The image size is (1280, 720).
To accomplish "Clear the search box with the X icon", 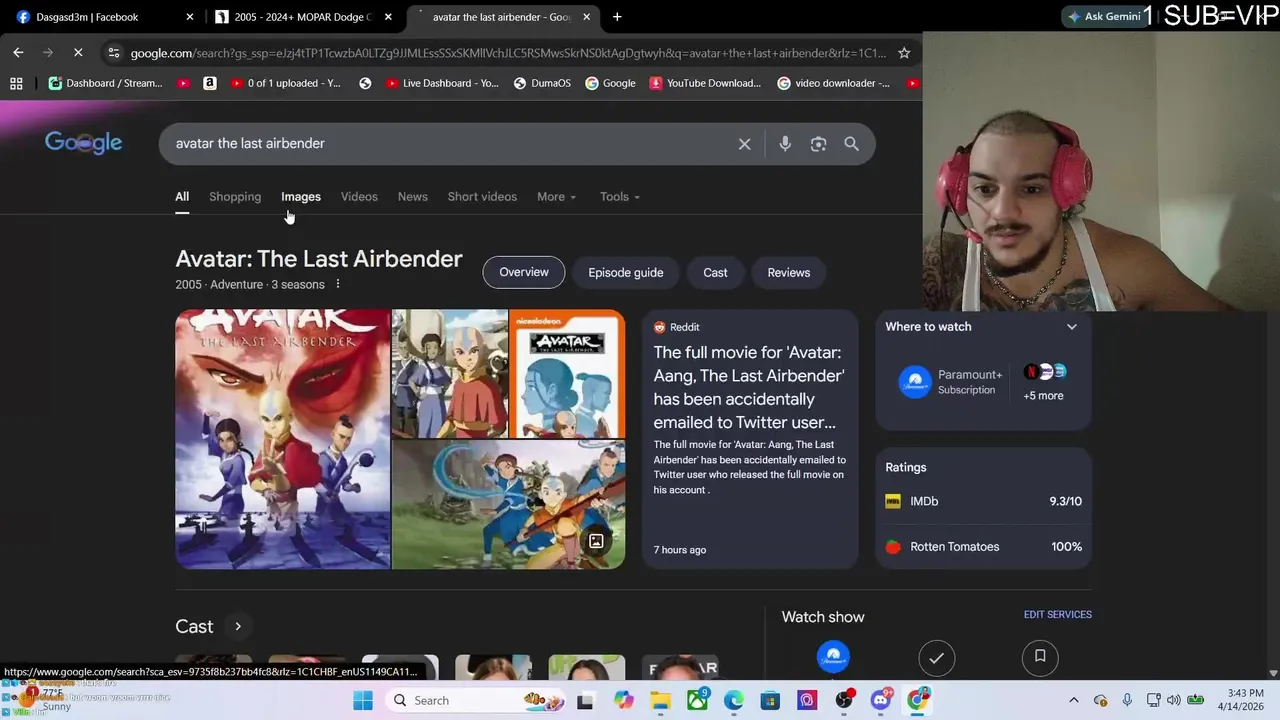I will [744, 144].
